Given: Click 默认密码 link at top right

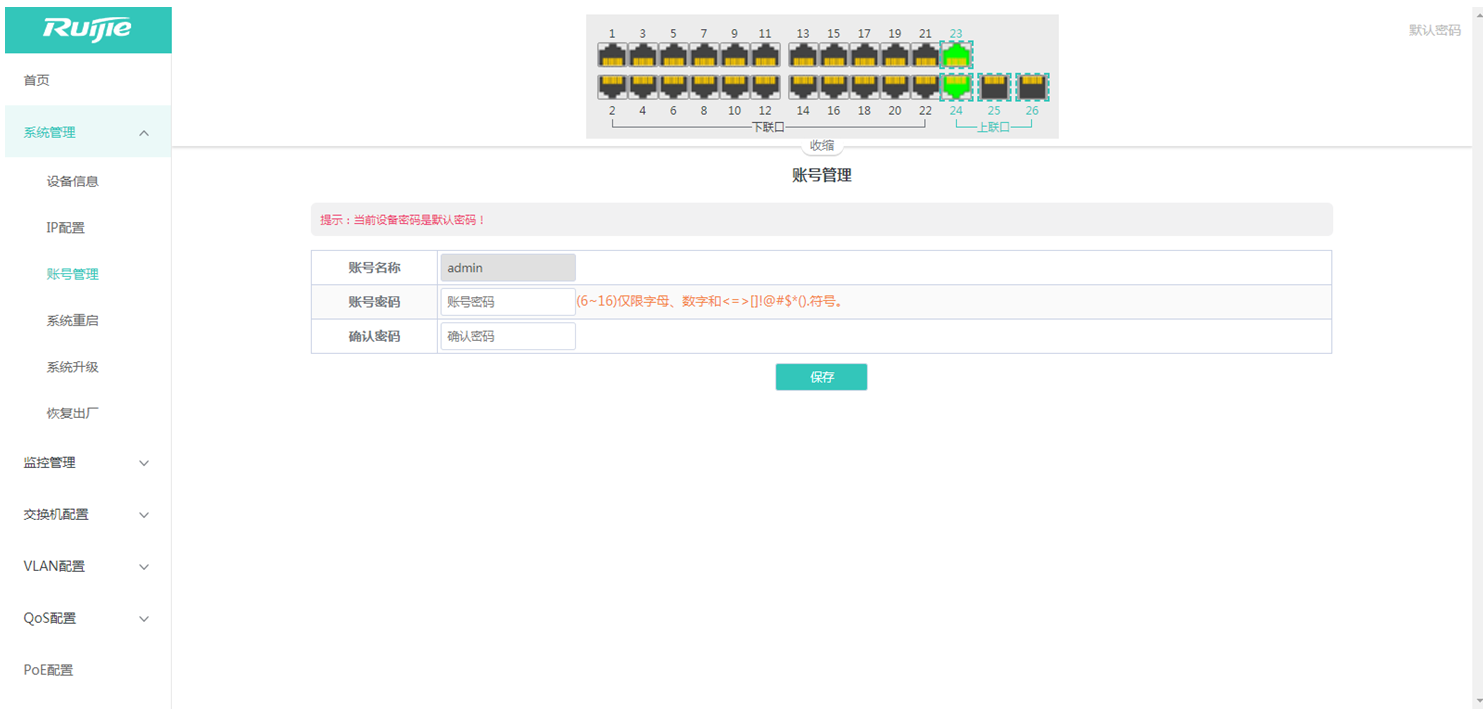Looking at the screenshot, I should click(x=1435, y=30).
